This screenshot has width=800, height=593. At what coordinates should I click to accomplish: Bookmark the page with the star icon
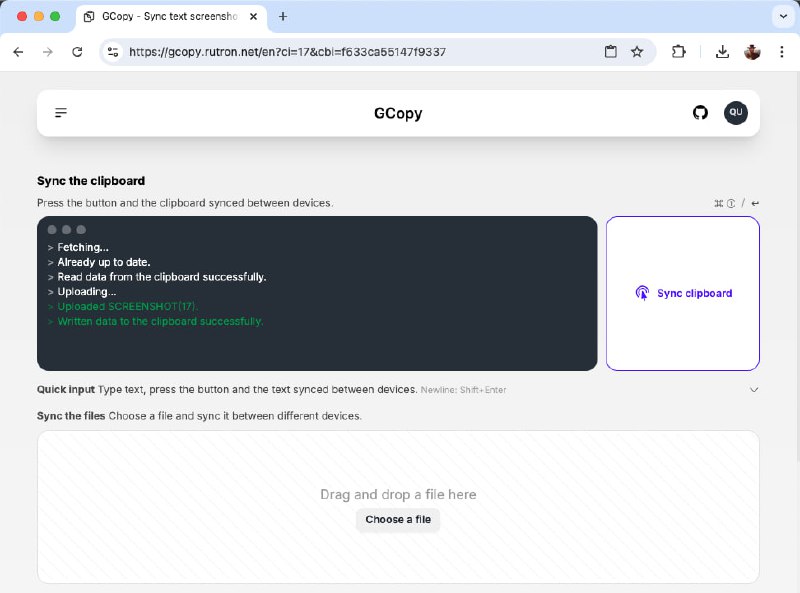coord(637,51)
